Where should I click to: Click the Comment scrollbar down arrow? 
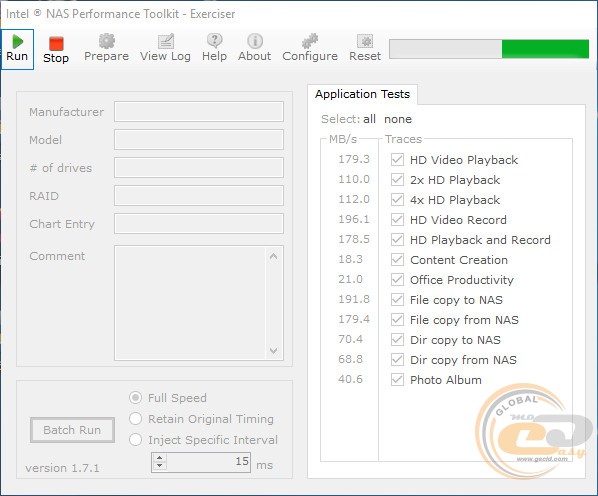coord(273,350)
